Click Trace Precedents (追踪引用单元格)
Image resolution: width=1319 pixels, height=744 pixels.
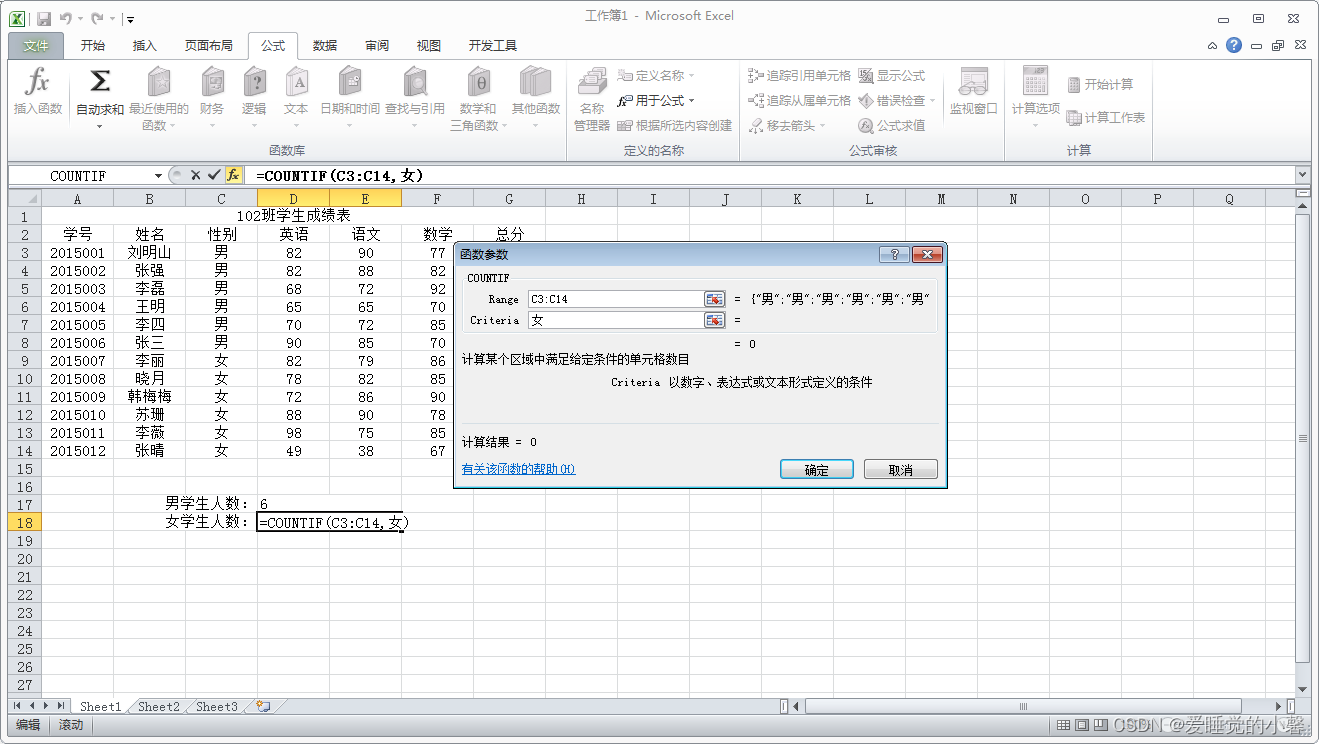click(800, 75)
